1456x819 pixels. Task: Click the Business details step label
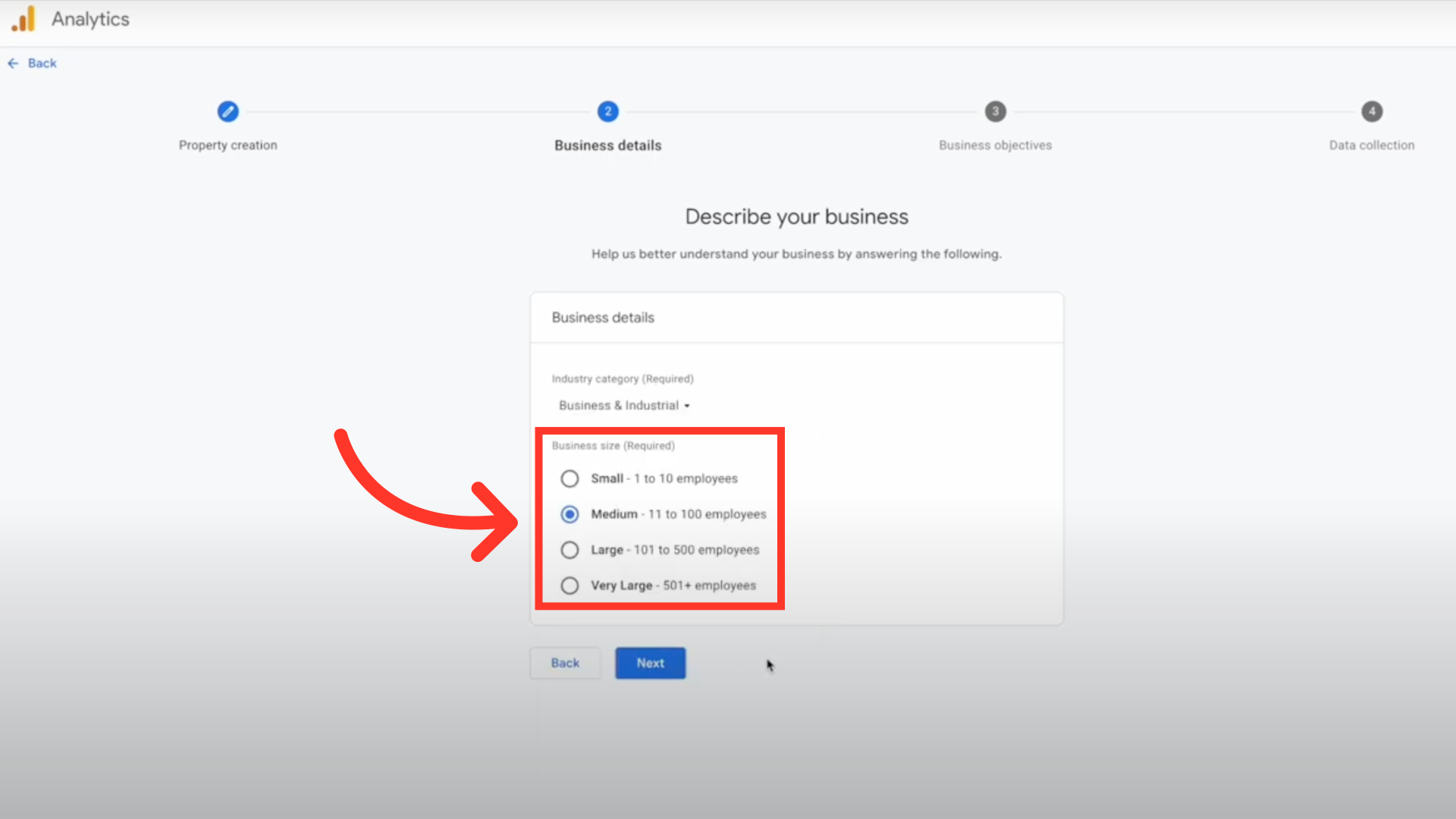(x=607, y=145)
